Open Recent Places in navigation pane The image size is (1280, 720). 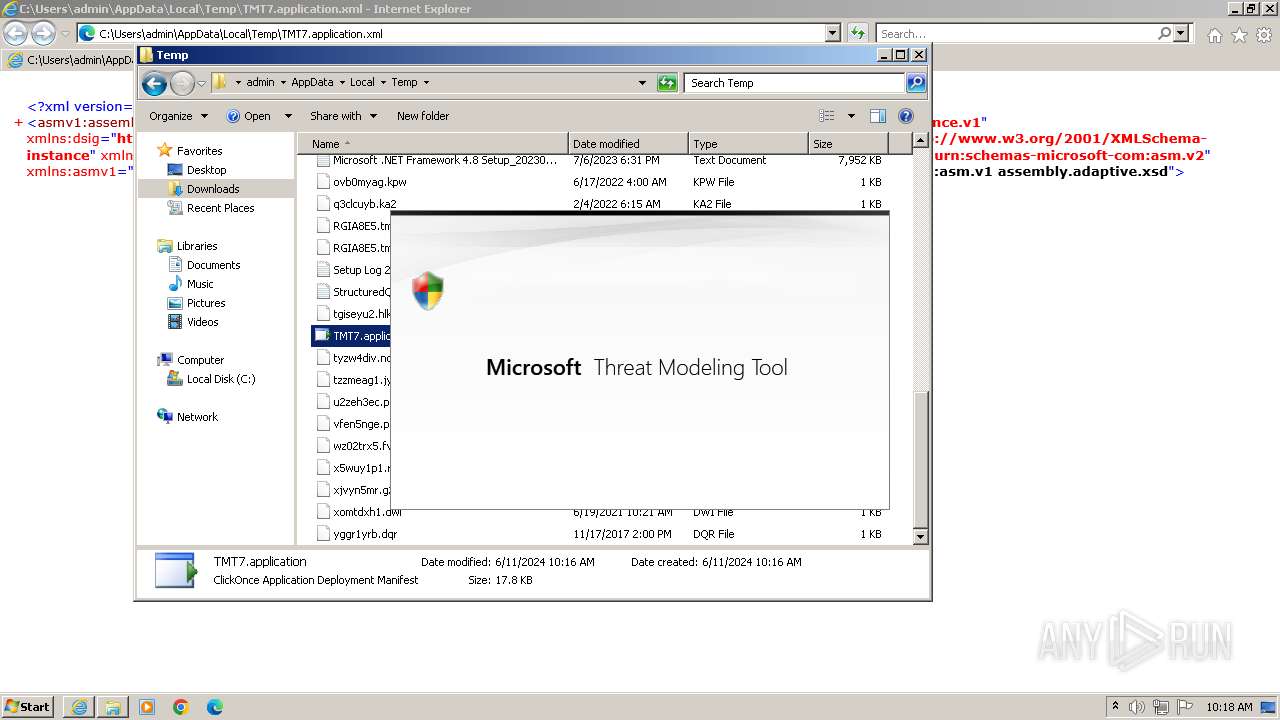(220, 208)
